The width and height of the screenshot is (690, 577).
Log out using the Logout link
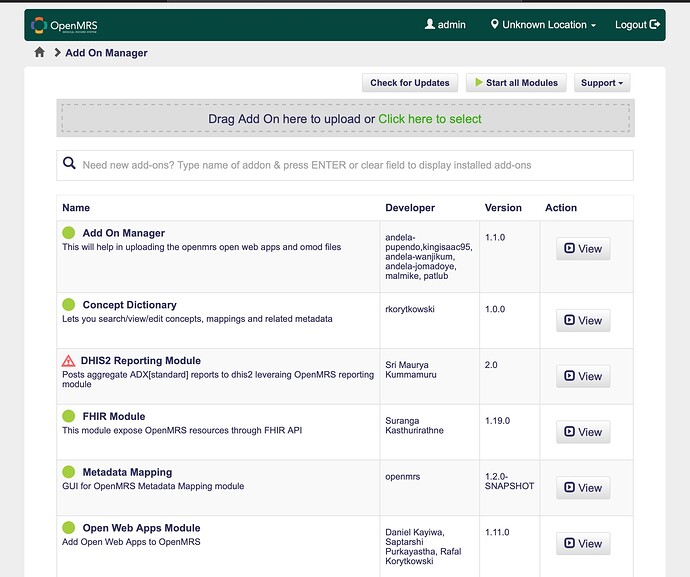[637, 25]
